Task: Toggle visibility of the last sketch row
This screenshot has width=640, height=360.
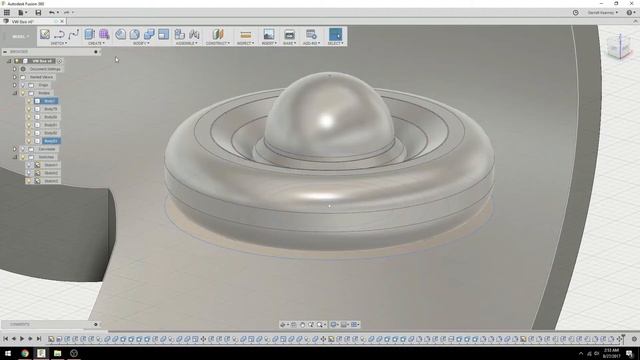Action: tap(29, 181)
